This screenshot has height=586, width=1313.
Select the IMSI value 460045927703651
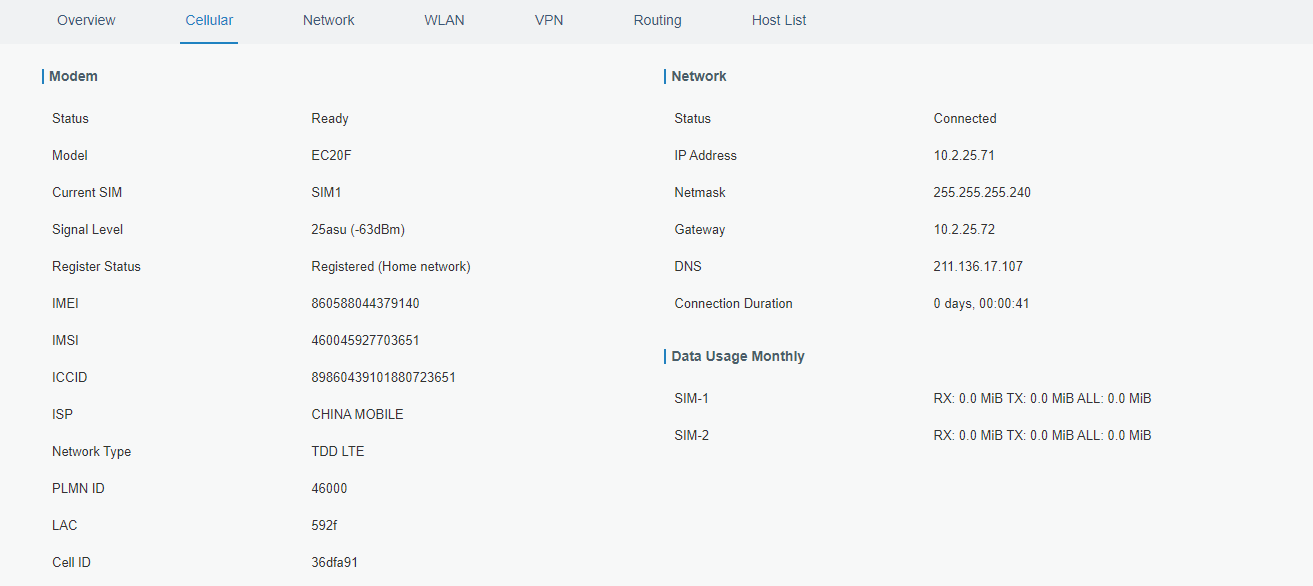365,340
